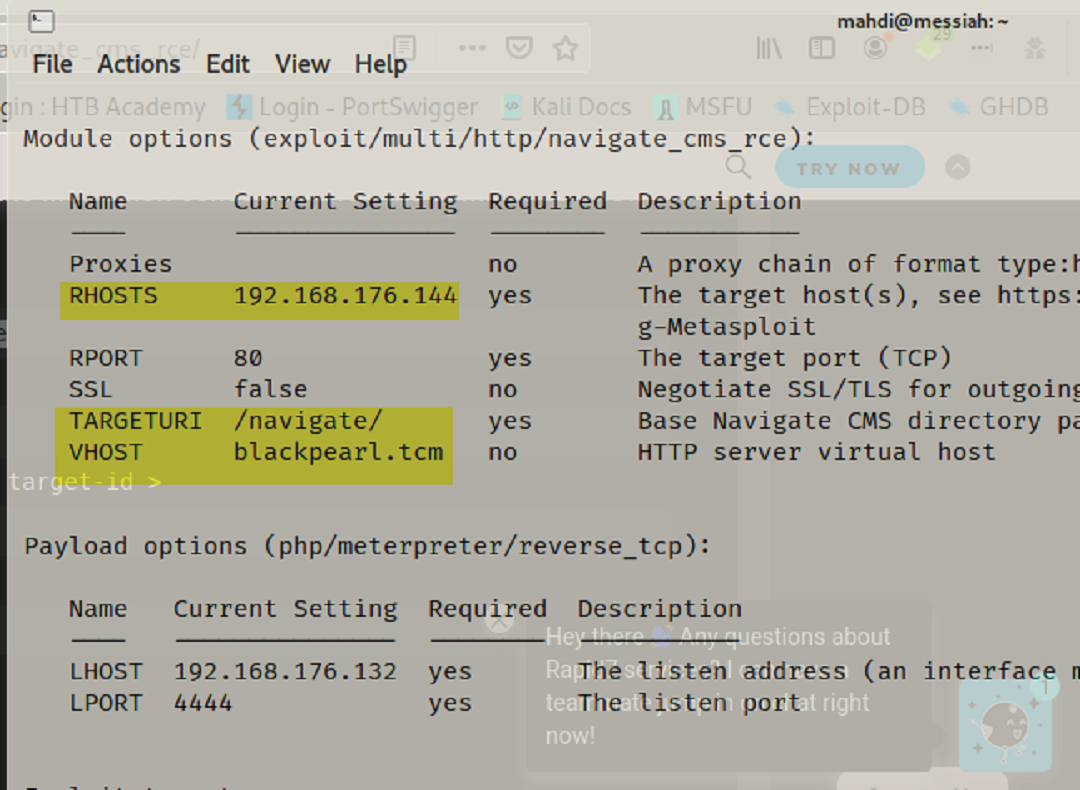
Task: Click TARGETURI value /navigate/
Action: point(308,421)
